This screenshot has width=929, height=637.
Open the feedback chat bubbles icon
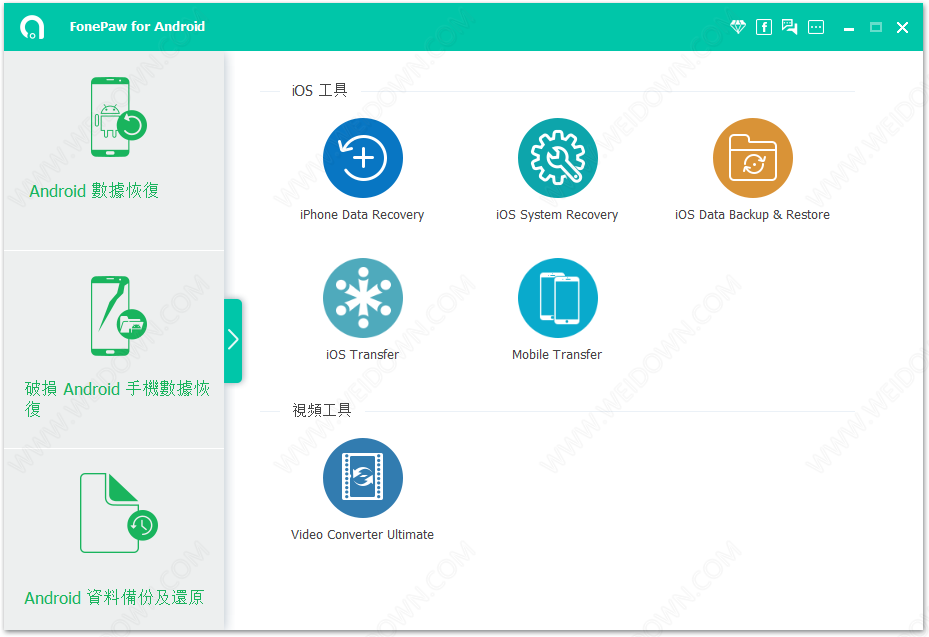789,27
